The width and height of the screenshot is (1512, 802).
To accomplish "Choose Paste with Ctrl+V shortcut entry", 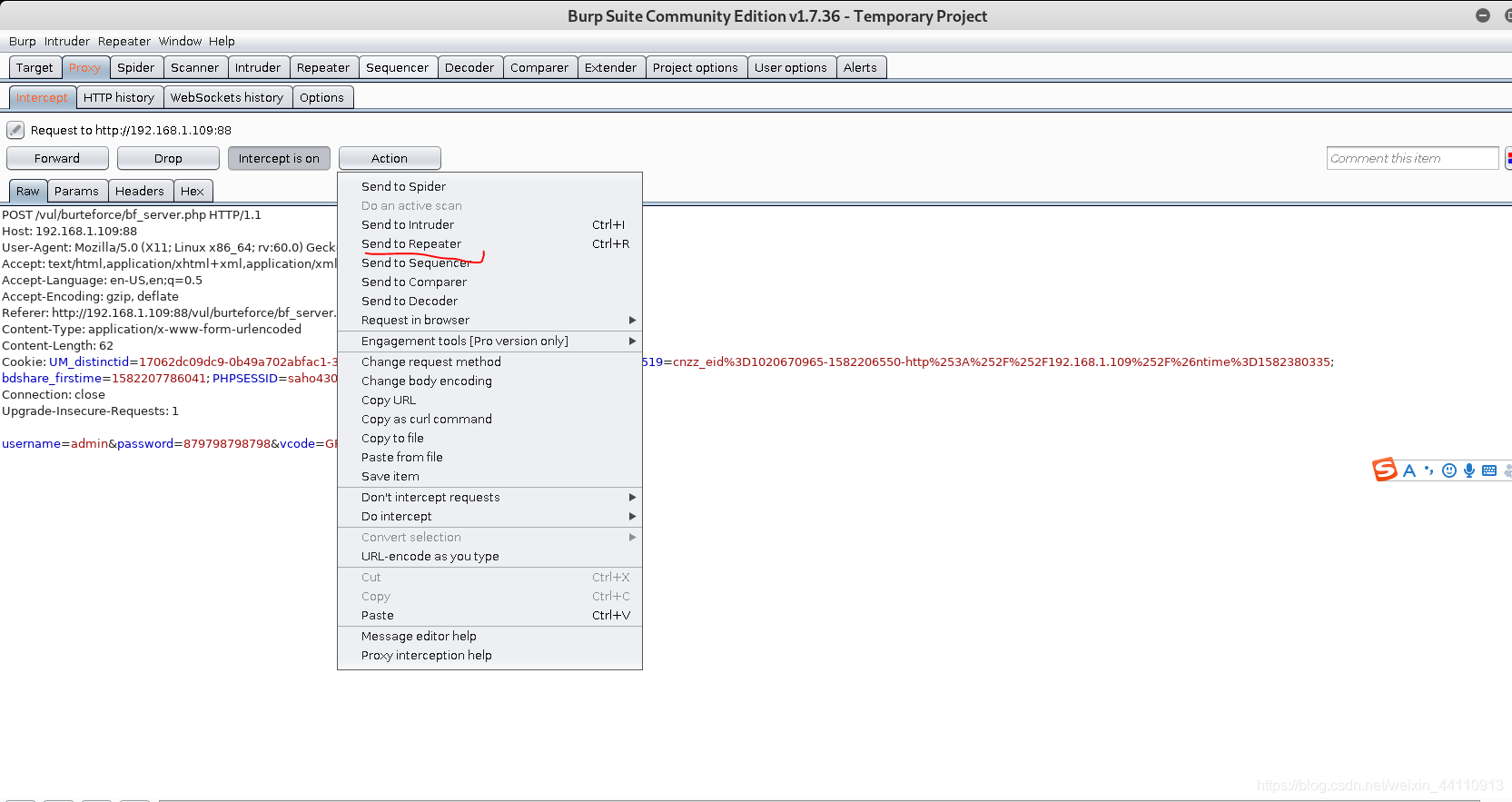I will [489, 615].
